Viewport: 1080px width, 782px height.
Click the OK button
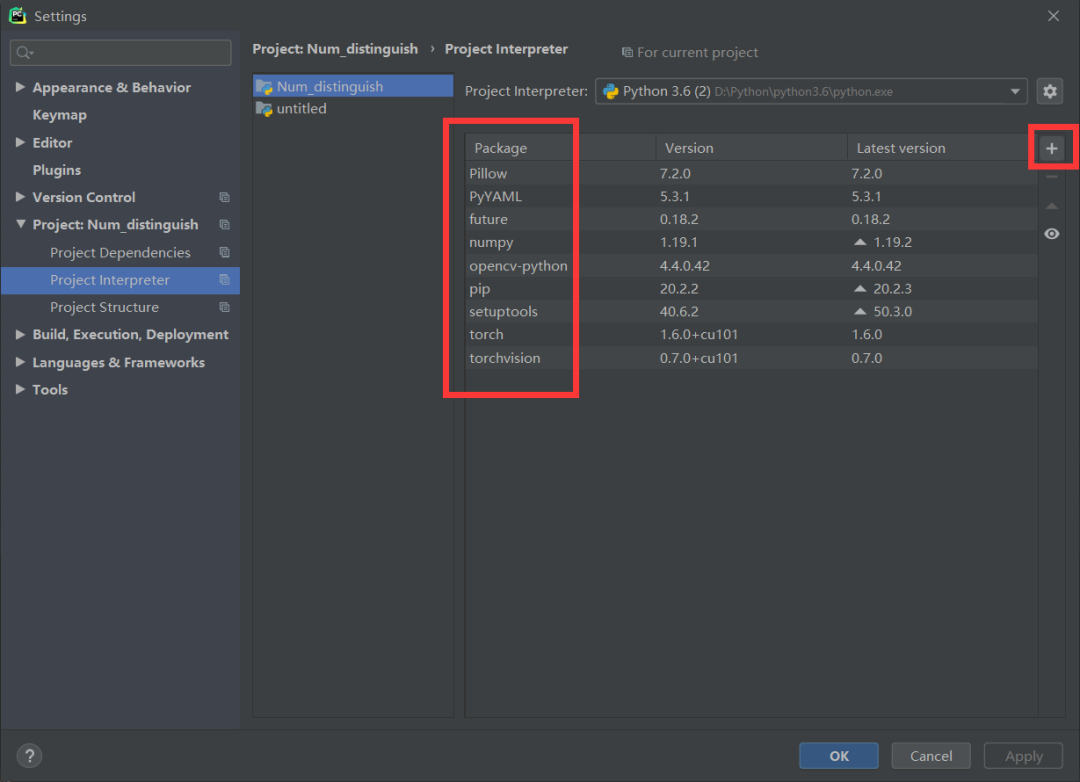pyautogui.click(x=838, y=756)
